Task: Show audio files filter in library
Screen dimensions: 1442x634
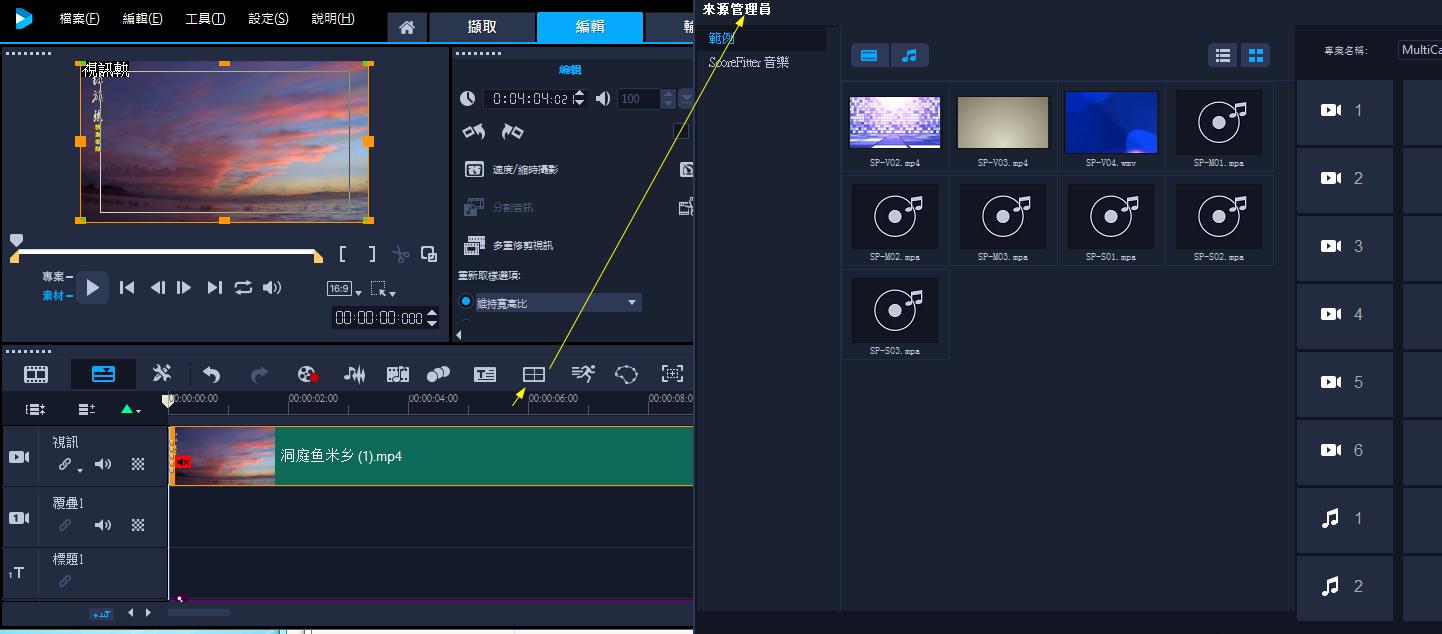Action: coord(909,55)
